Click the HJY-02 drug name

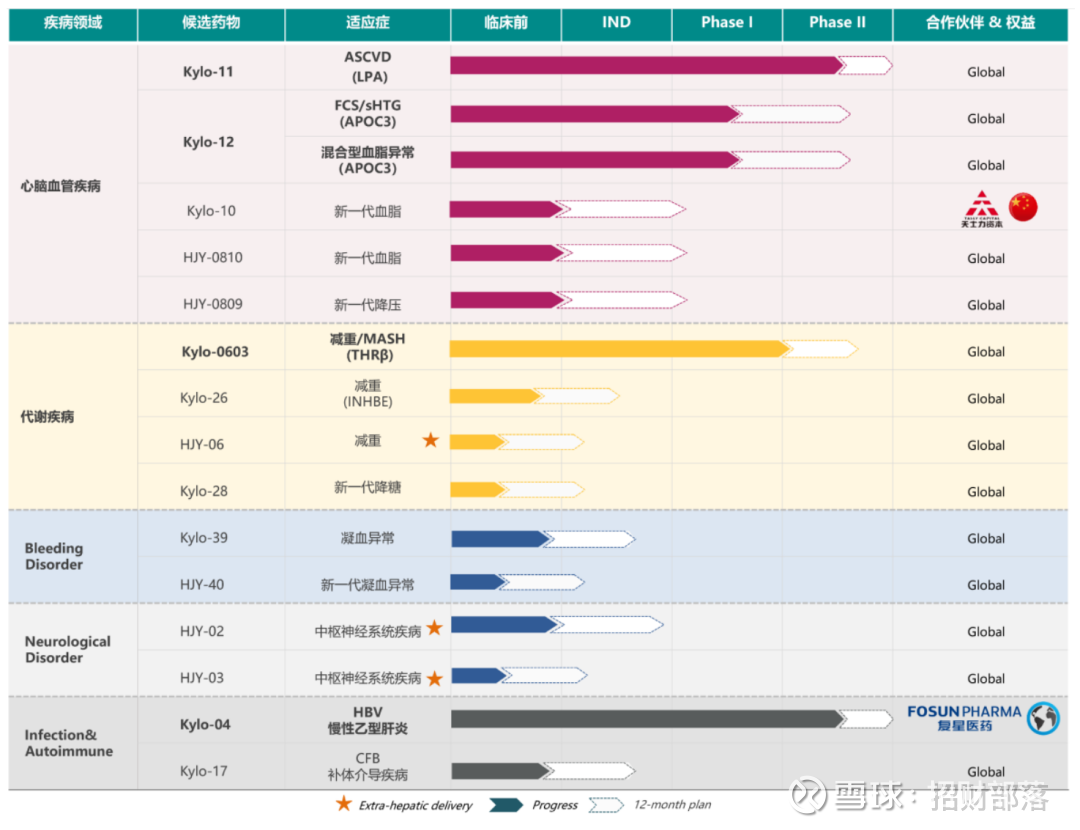tap(202, 631)
